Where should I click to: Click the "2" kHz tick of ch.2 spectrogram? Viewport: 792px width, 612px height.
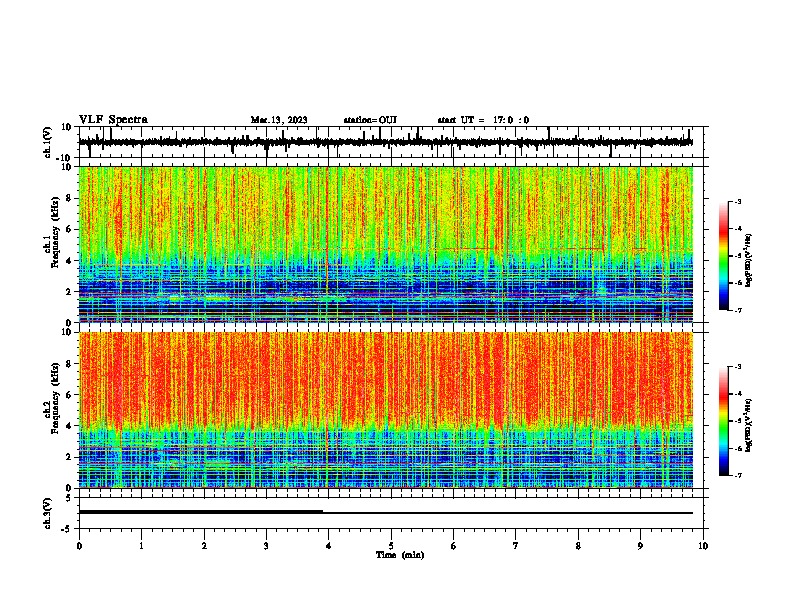pos(69,457)
